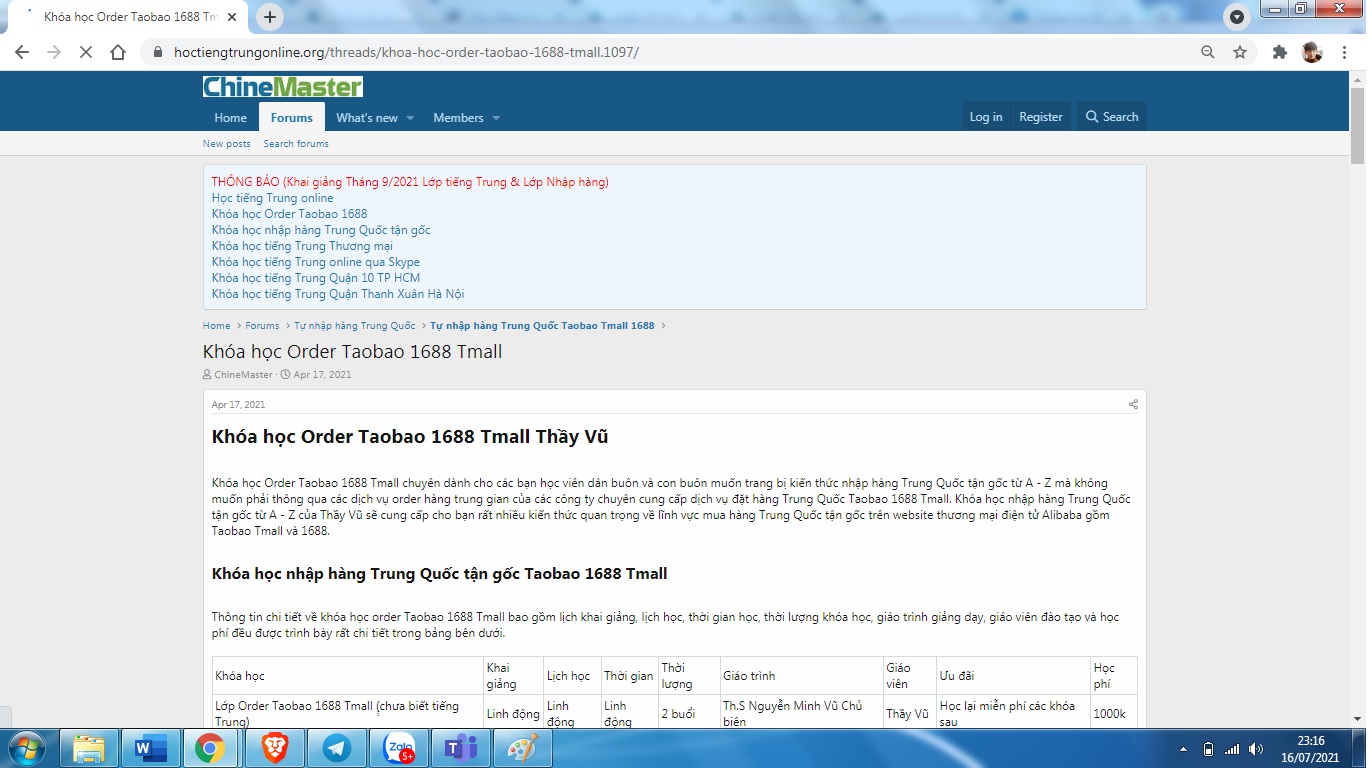
Task: Open a new browser tab
Action: pyautogui.click(x=270, y=17)
